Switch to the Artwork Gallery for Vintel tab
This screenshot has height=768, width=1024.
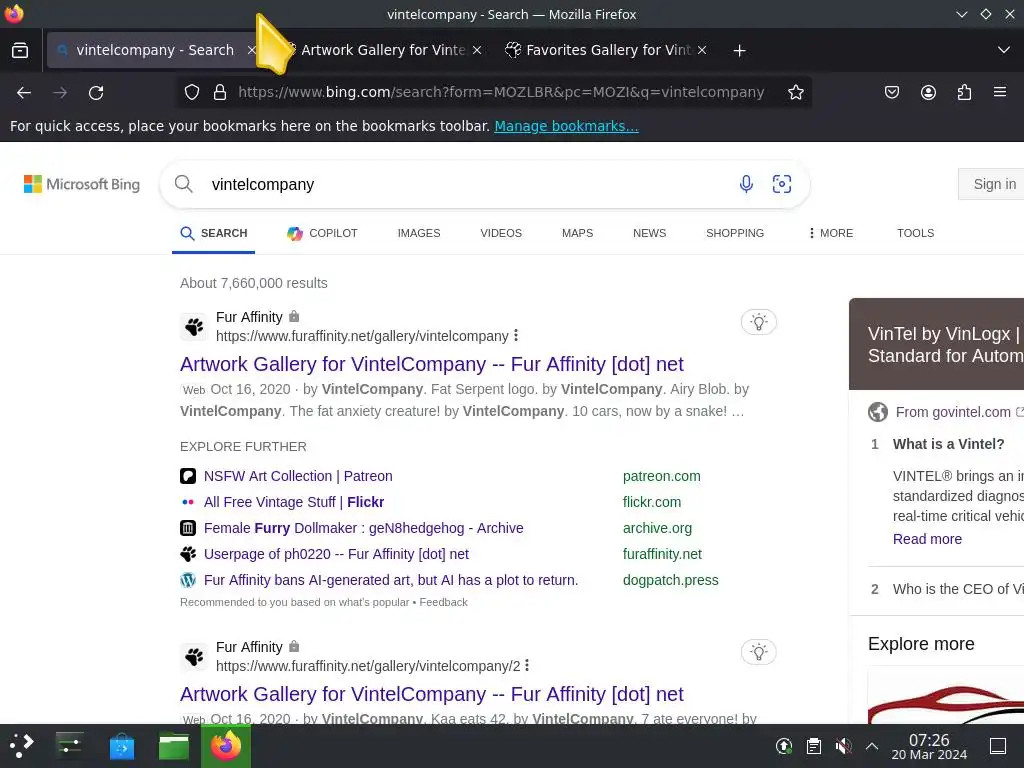coord(383,50)
